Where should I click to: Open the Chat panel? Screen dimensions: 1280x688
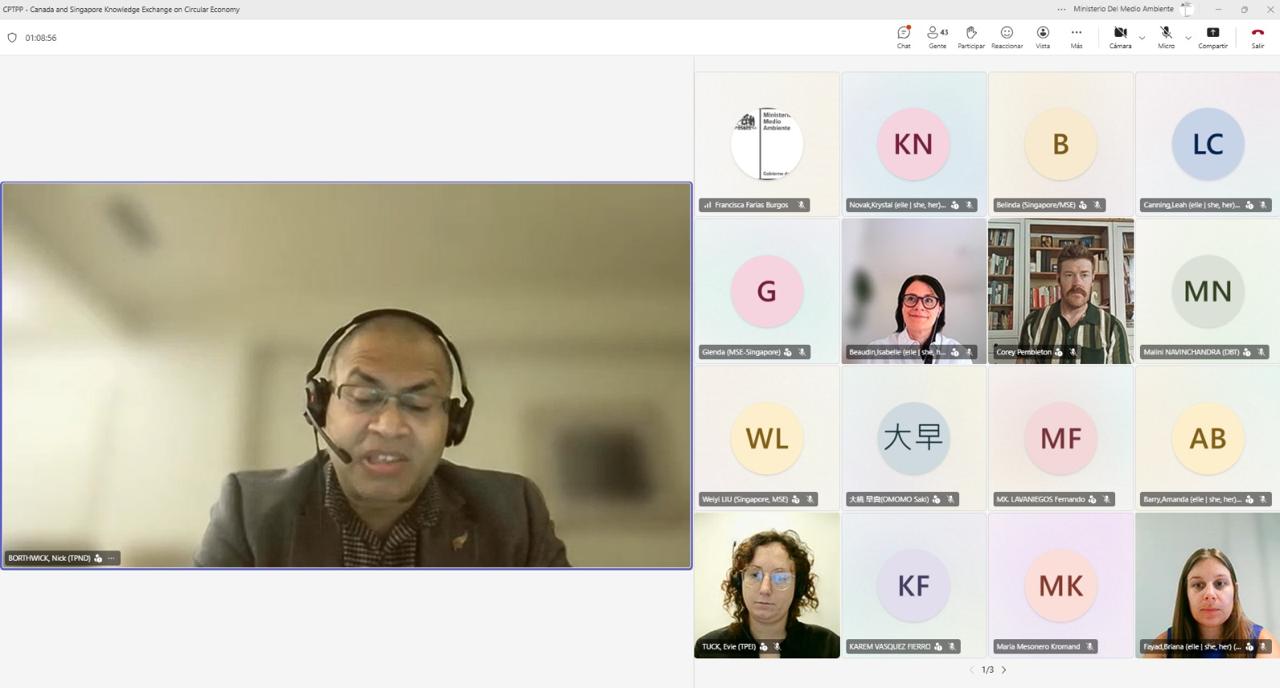click(x=903, y=37)
